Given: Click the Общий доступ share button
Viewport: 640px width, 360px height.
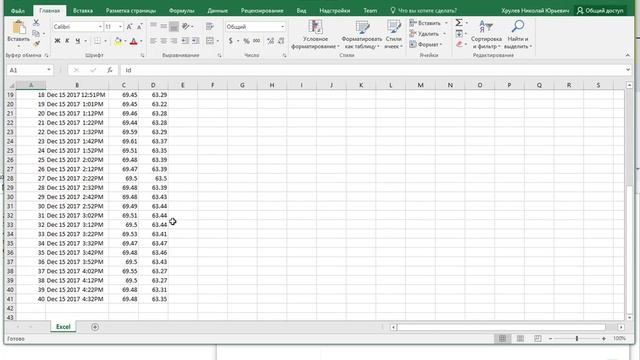Looking at the screenshot, I should point(600,11).
